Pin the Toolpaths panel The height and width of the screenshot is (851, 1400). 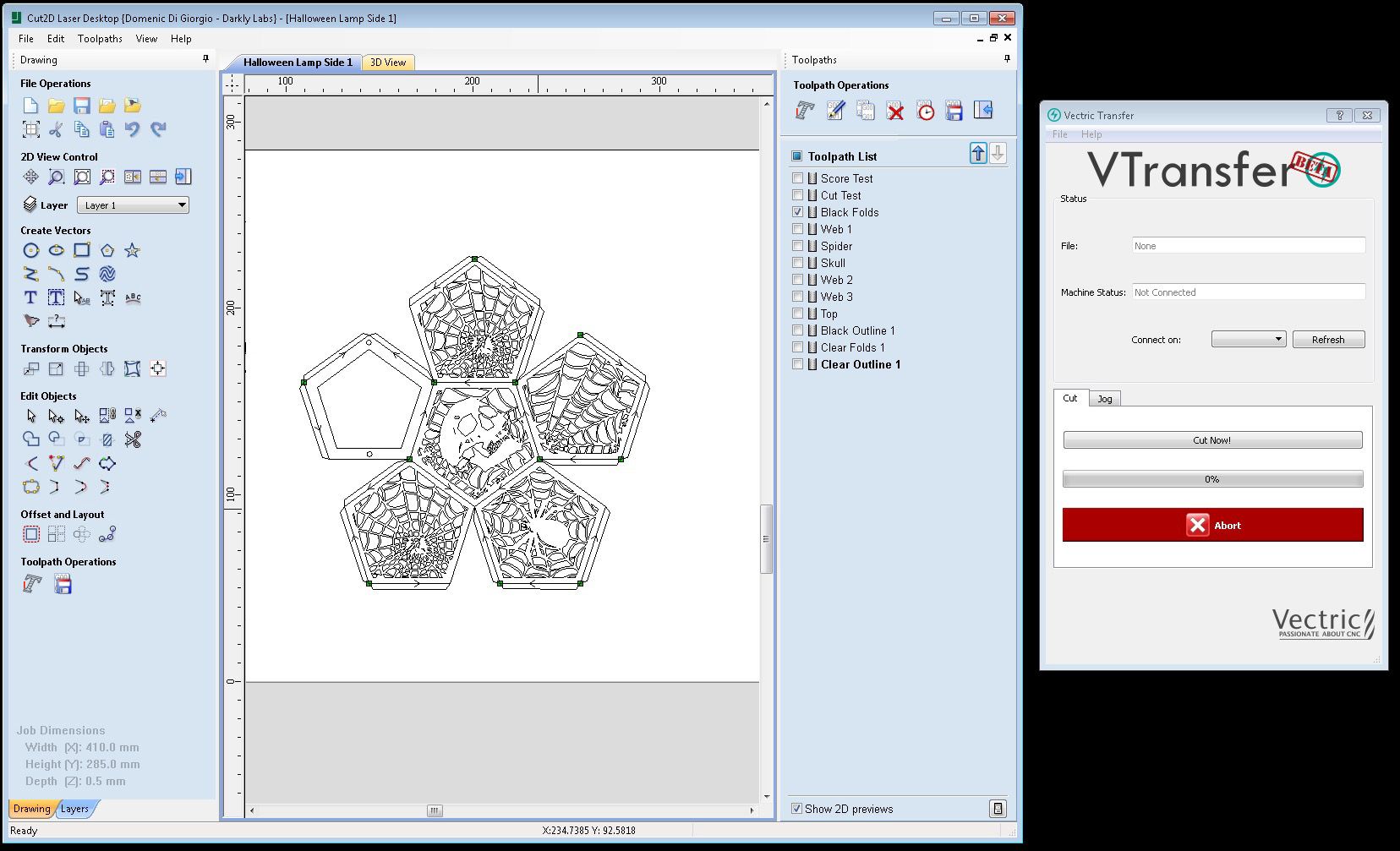[x=1007, y=59]
